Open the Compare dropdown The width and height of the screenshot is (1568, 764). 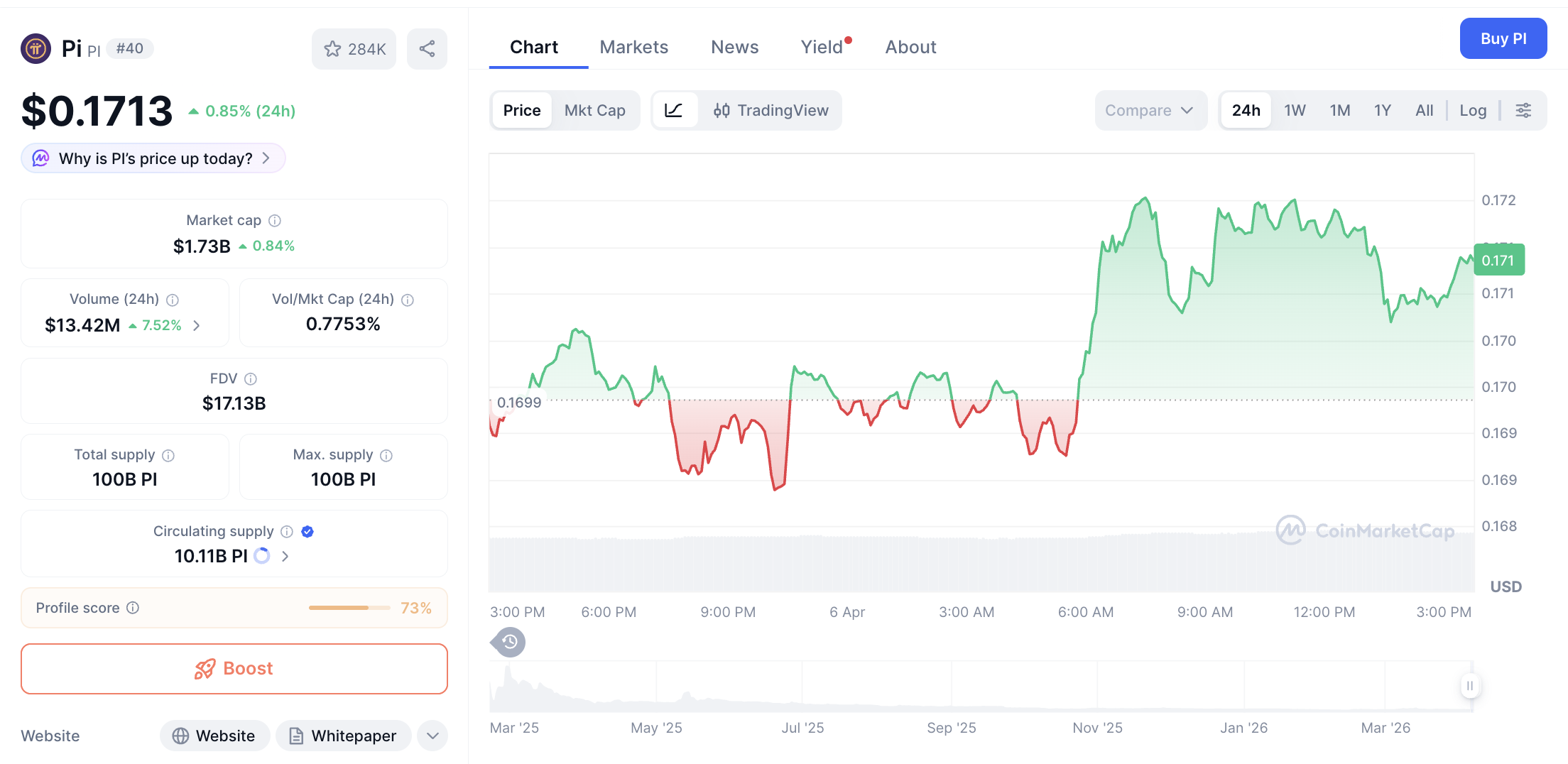coord(1150,110)
